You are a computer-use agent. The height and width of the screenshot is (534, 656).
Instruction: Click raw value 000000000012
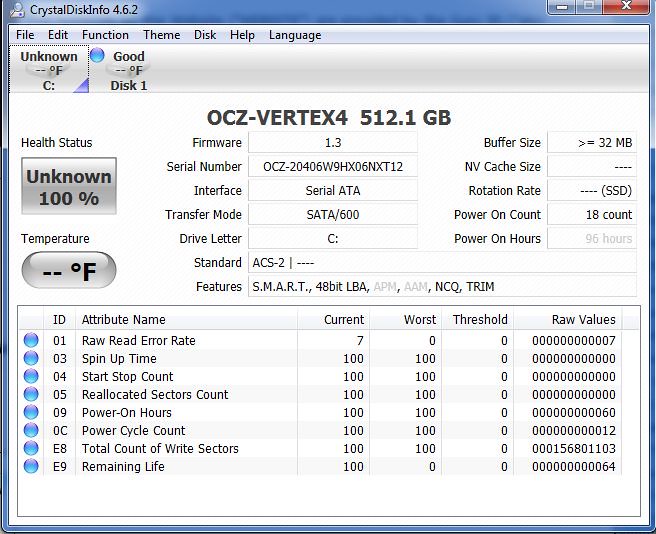(x=574, y=431)
